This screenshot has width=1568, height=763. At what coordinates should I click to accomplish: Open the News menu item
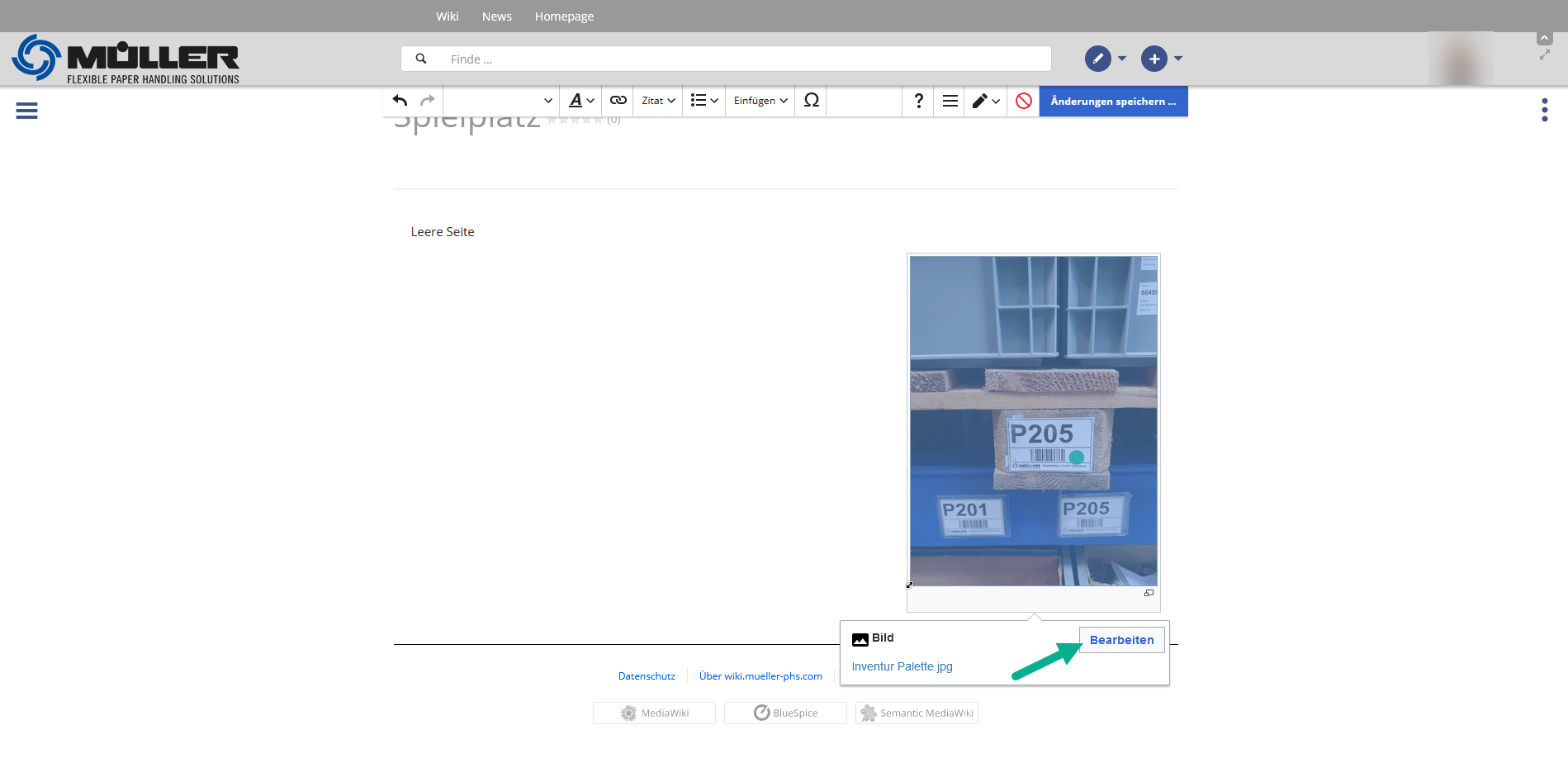(x=496, y=17)
